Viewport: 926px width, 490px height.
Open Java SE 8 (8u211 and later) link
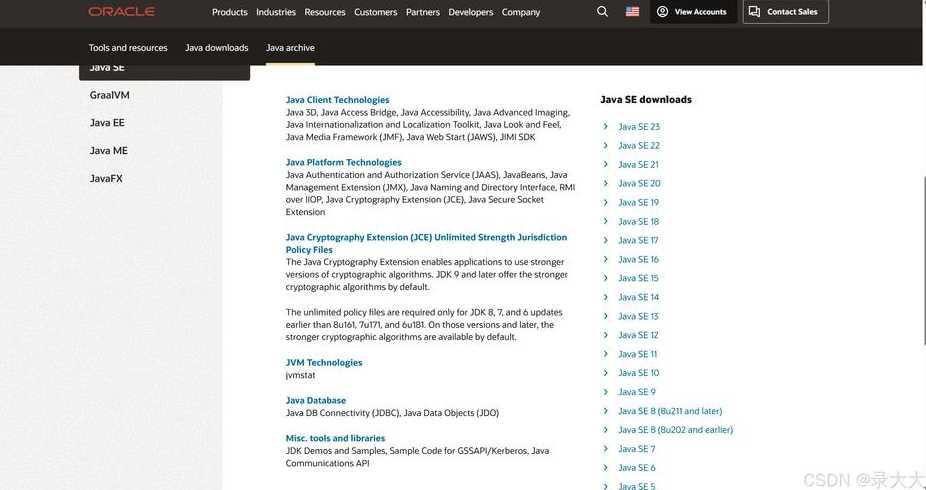[x=670, y=411]
